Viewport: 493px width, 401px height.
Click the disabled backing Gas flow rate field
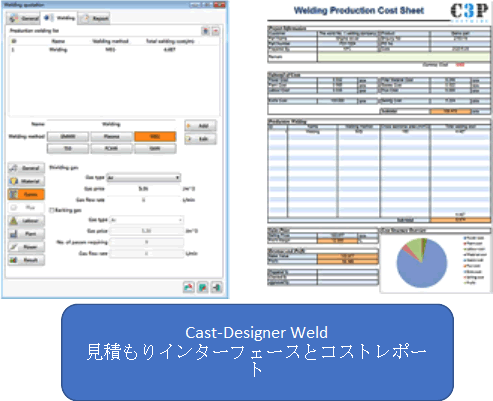tap(146, 253)
